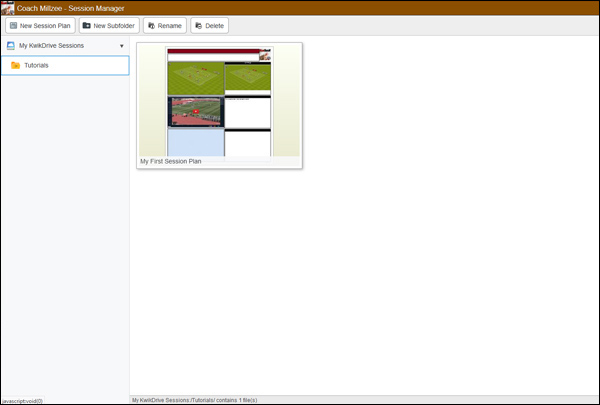Click the status bar folder path text
600x405 pixels.
click(x=194, y=400)
